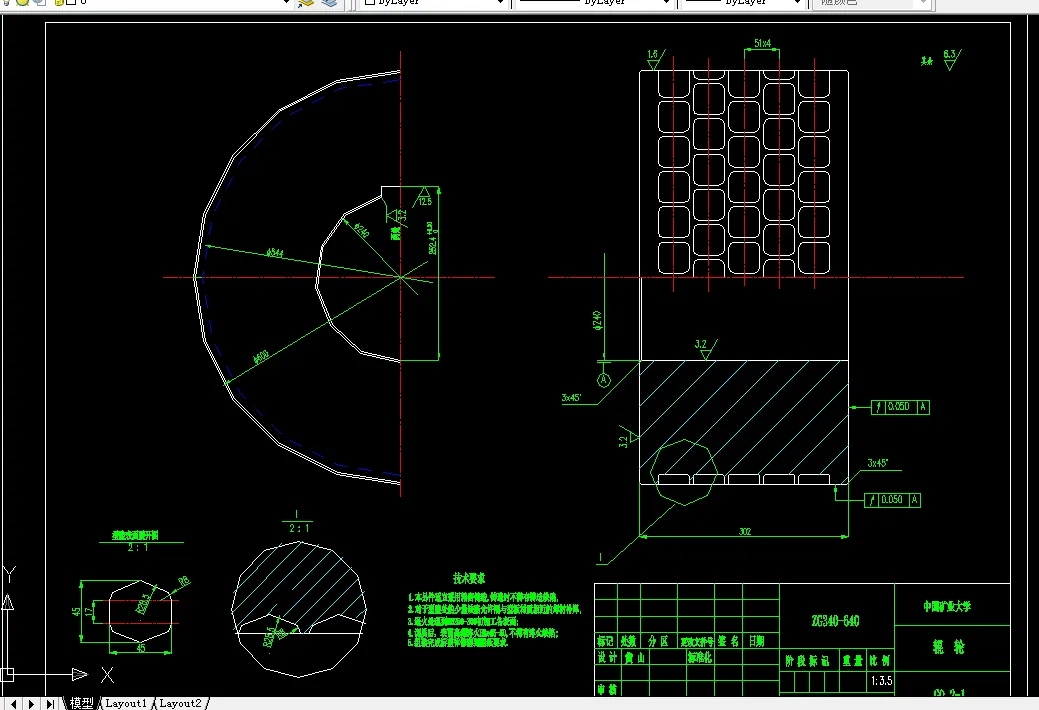
Task: Select the 1.6 roughness symbol value
Action: pos(652,54)
